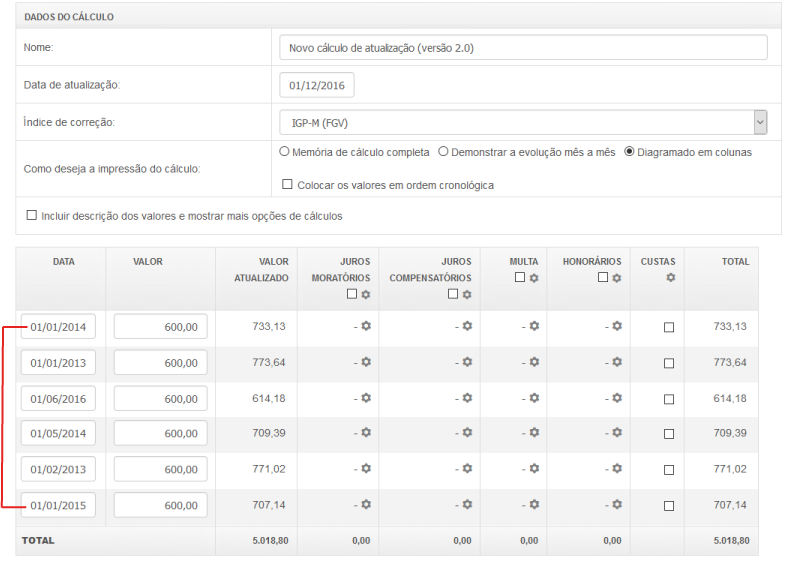Edit date field 01/05/2014
The height and width of the screenshot is (561, 786).
[x=58, y=433]
